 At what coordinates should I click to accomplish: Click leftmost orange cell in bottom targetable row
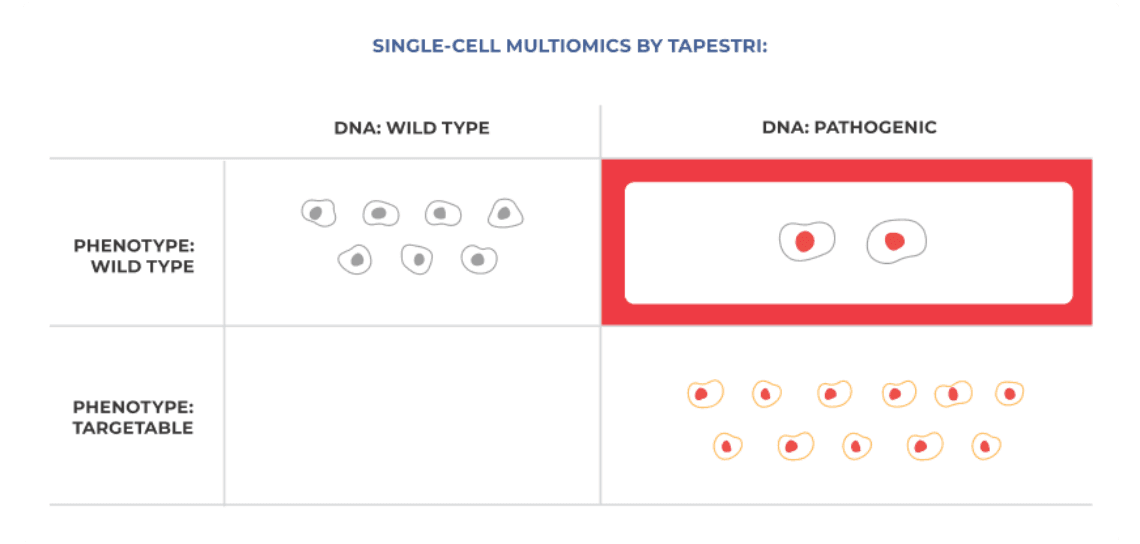728,446
